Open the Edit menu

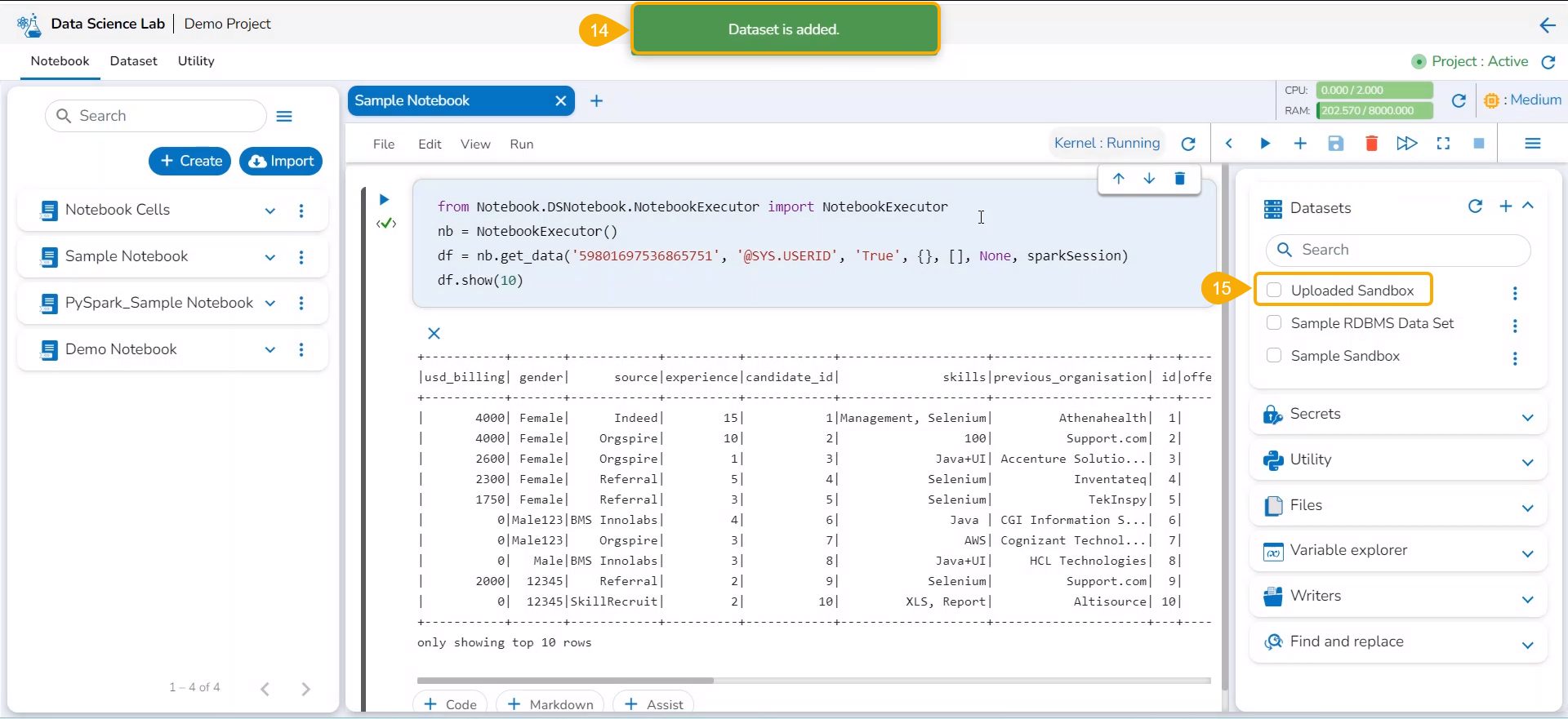(430, 144)
